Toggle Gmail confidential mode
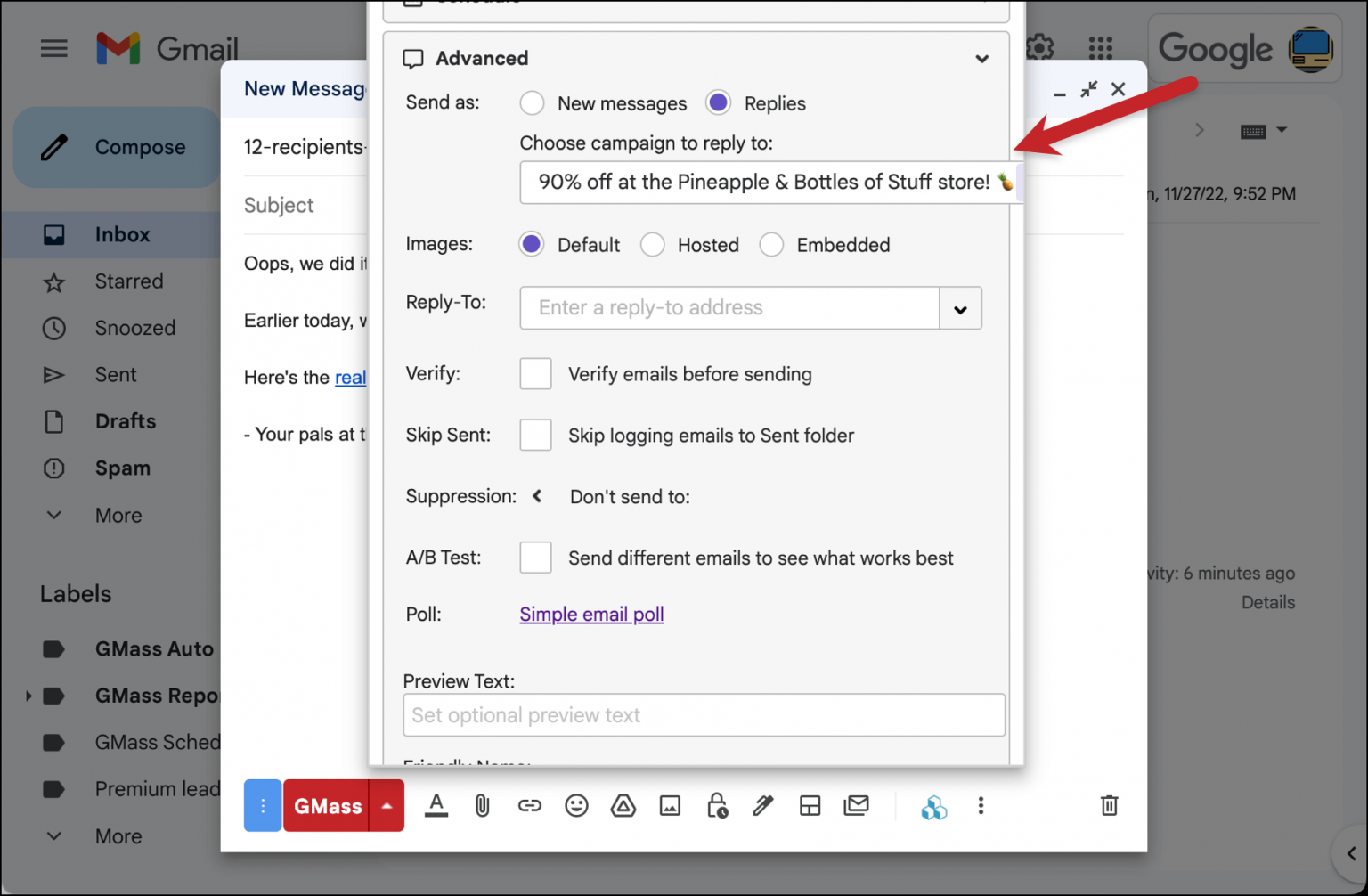This screenshot has width=1368, height=896. tap(718, 805)
